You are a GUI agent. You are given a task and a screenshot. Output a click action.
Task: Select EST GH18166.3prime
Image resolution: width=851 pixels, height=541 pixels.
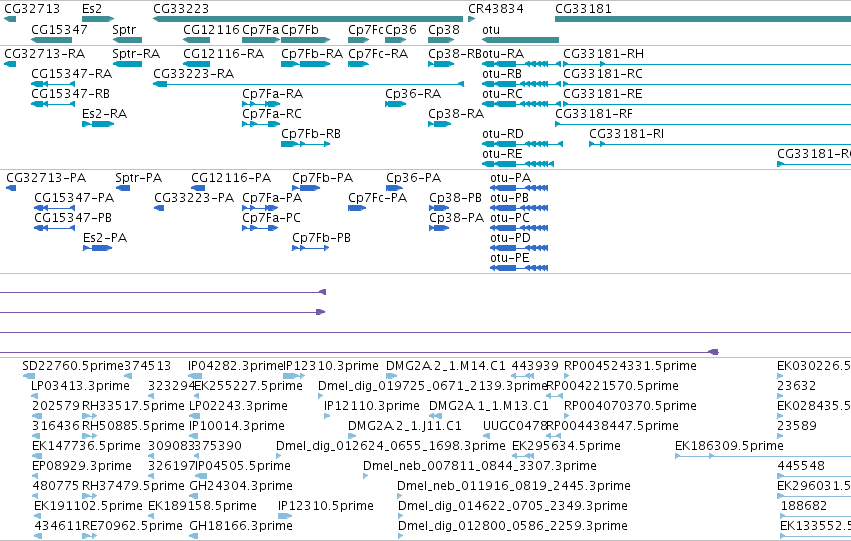(193, 536)
